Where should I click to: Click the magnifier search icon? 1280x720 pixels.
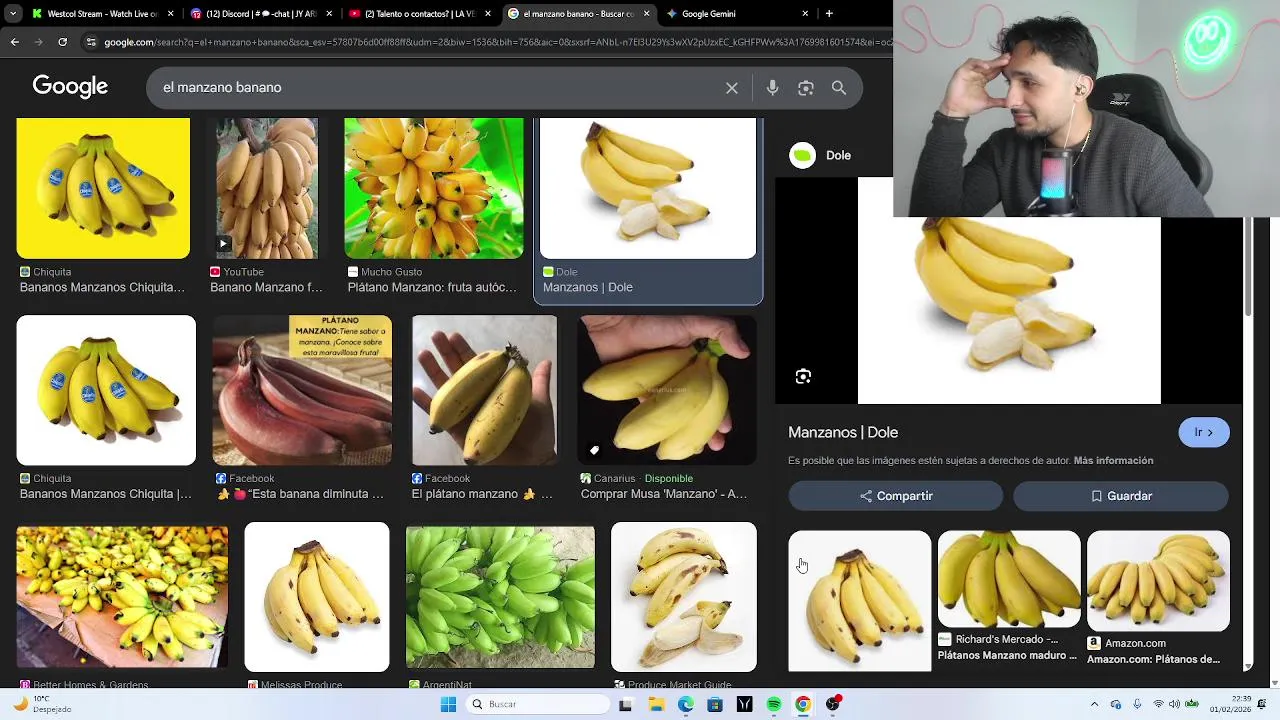click(x=839, y=88)
